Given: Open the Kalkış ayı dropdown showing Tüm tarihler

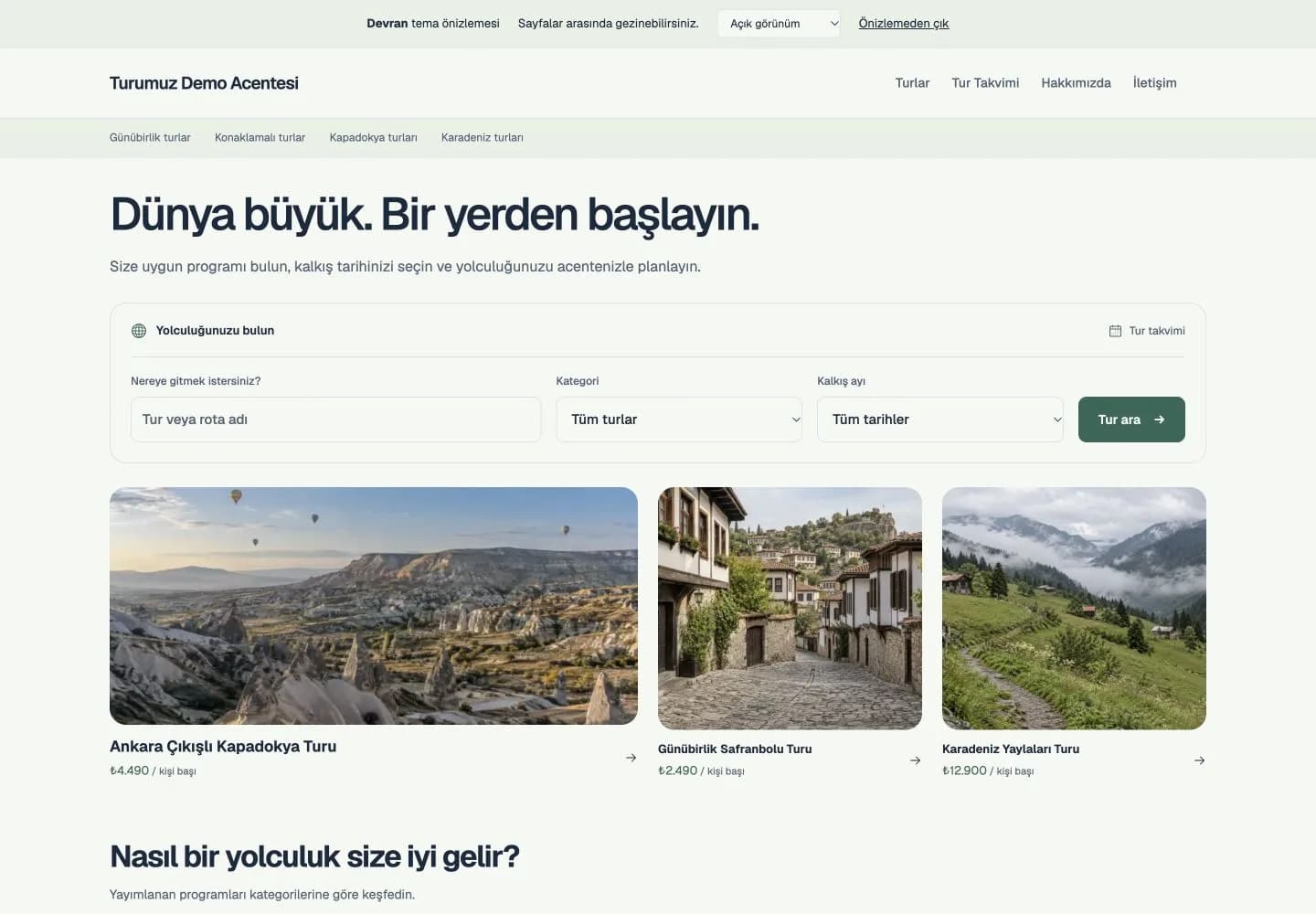Looking at the screenshot, I should coord(940,420).
